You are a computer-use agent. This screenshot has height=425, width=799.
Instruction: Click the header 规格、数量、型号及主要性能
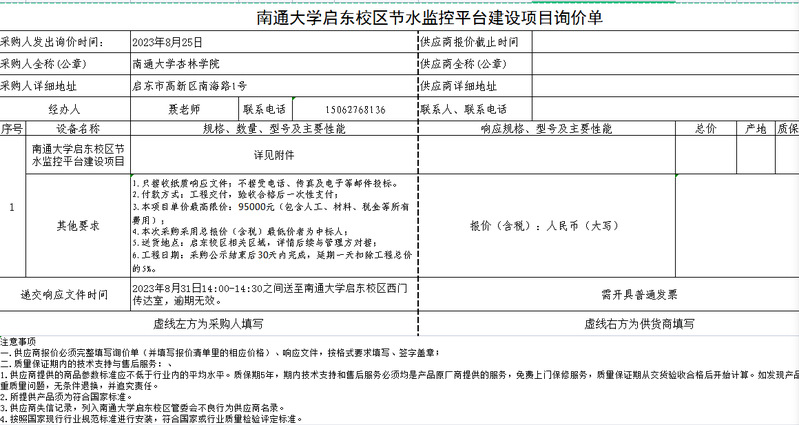pyautogui.click(x=274, y=128)
